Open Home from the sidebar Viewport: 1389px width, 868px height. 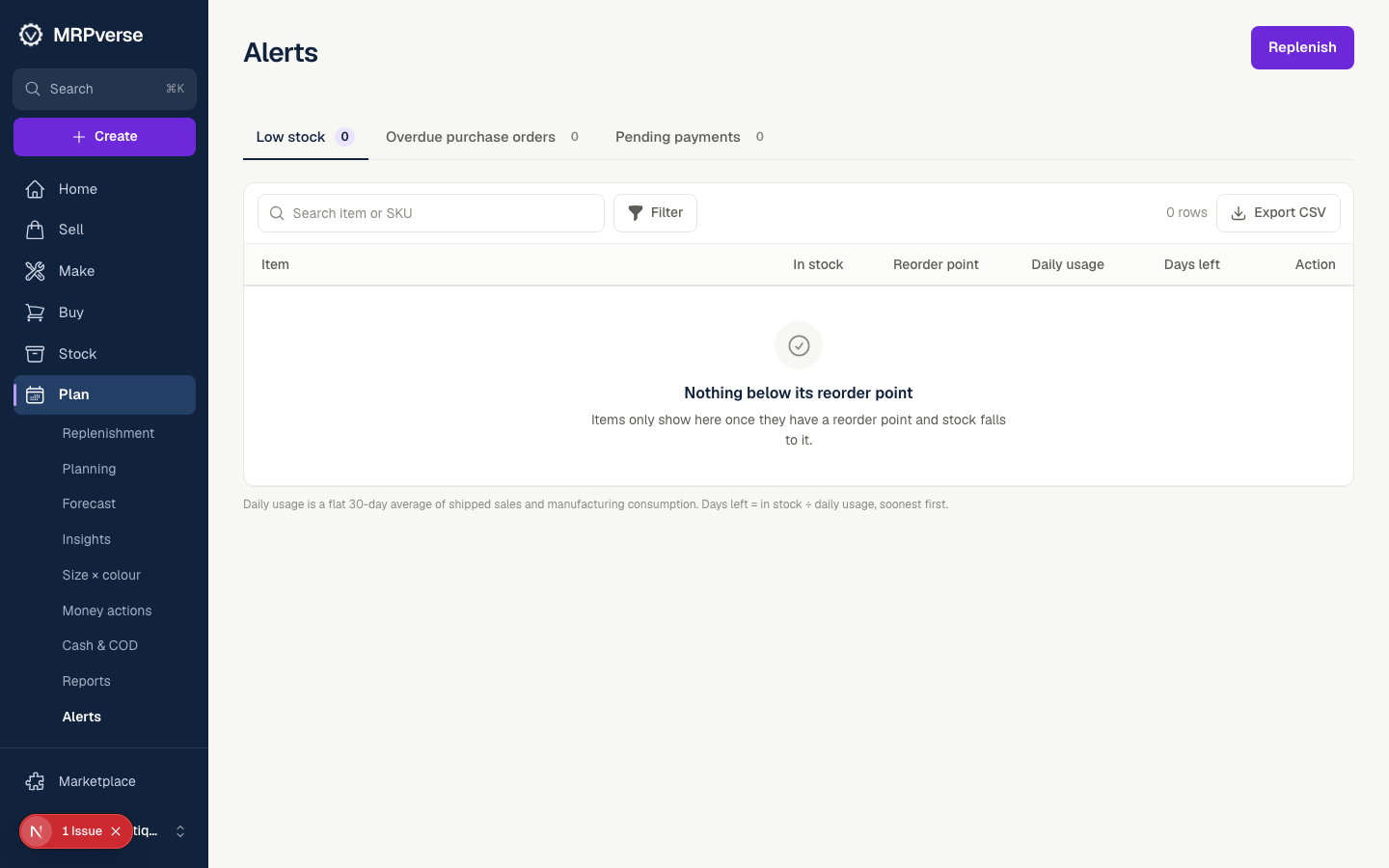click(x=104, y=189)
